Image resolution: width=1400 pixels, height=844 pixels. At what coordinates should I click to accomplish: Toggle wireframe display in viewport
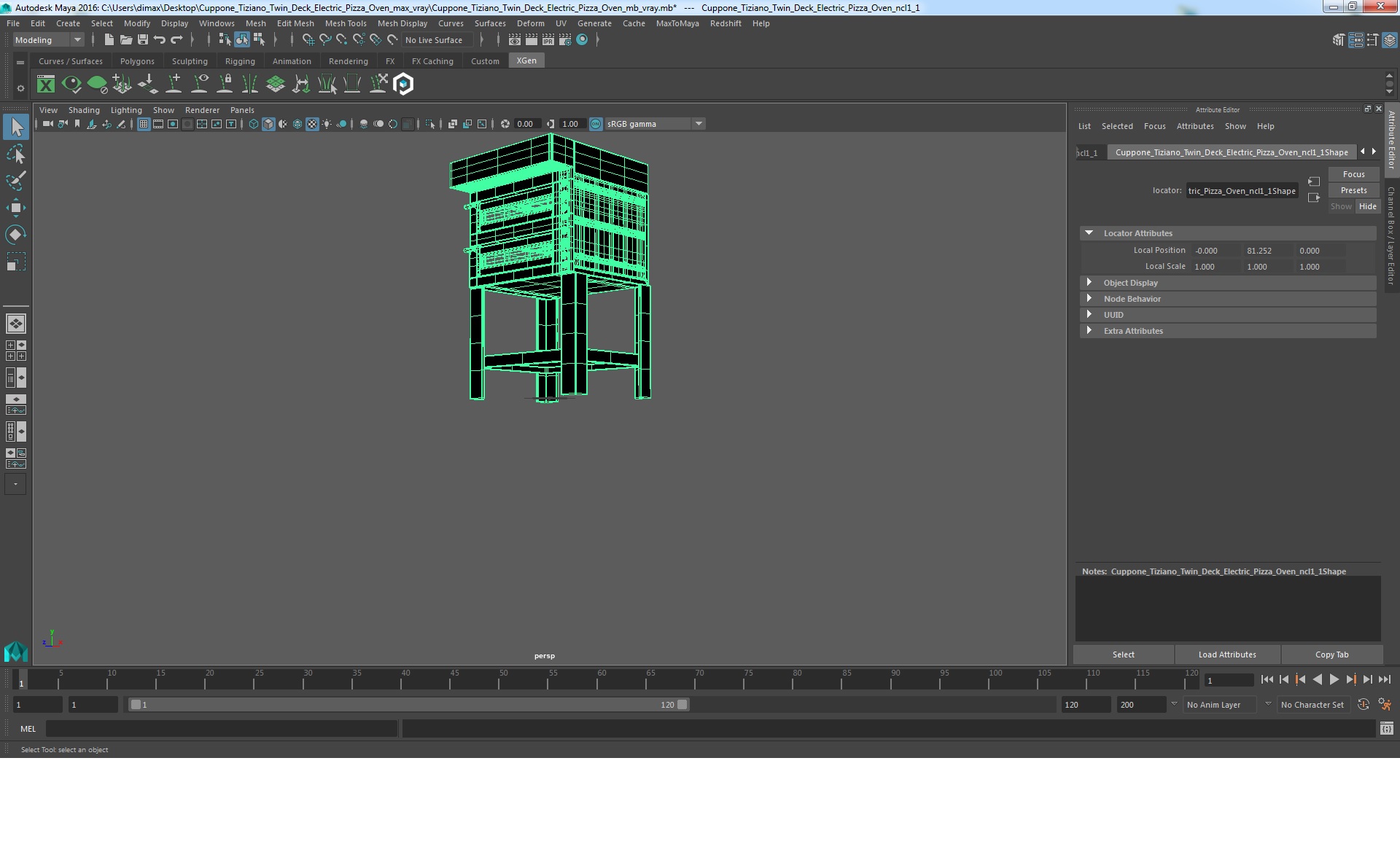click(253, 124)
